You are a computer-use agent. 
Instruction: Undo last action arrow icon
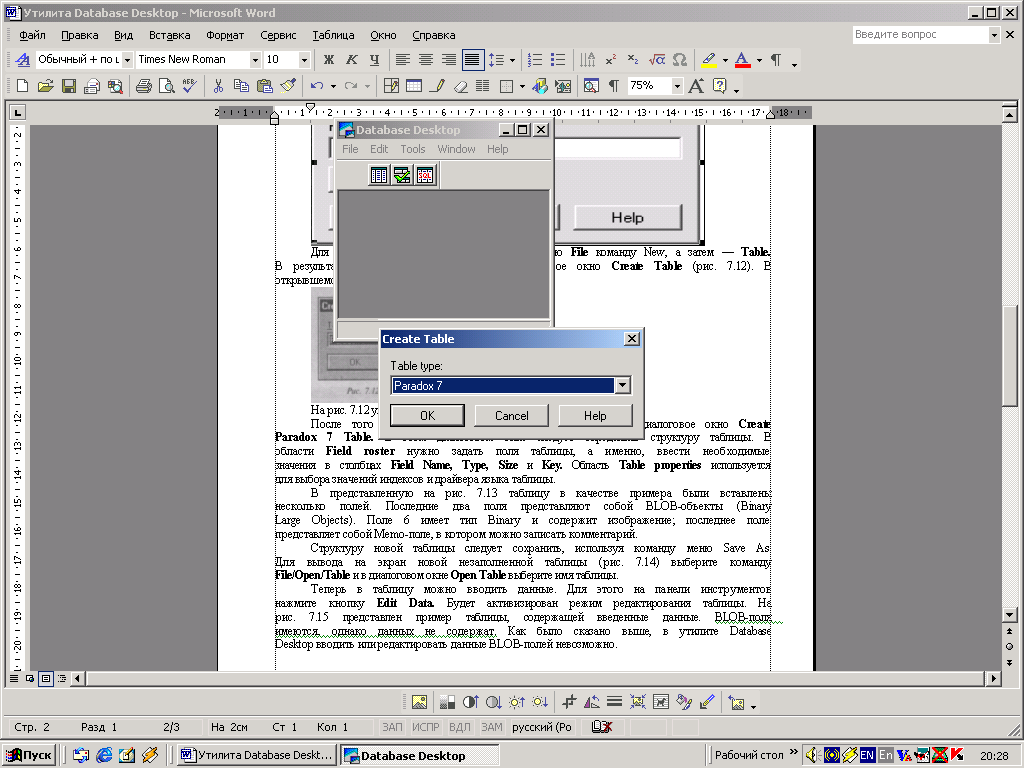[x=317, y=86]
